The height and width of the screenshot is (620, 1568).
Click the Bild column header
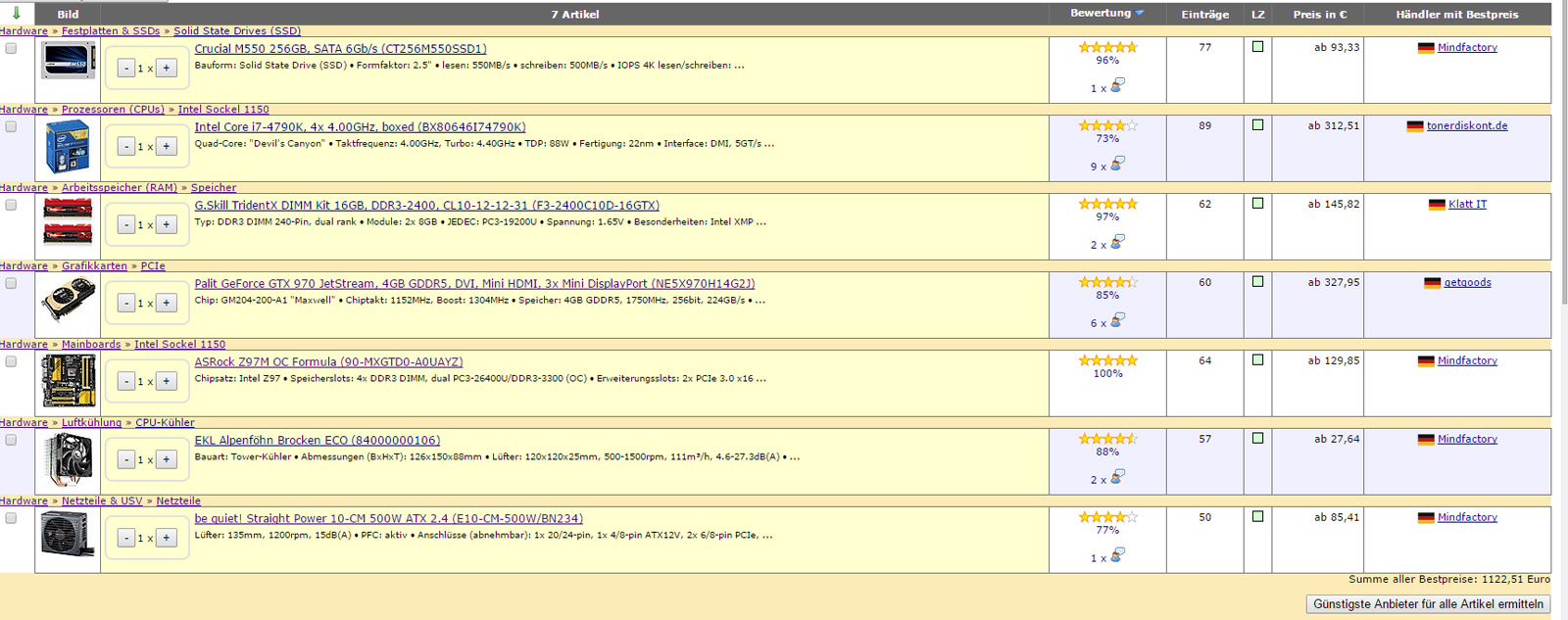pos(69,15)
